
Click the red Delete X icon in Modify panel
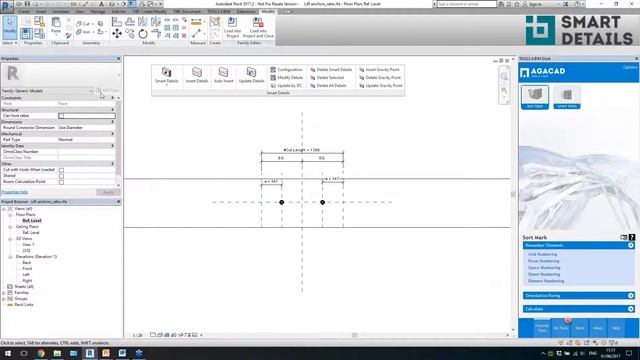click(x=184, y=36)
